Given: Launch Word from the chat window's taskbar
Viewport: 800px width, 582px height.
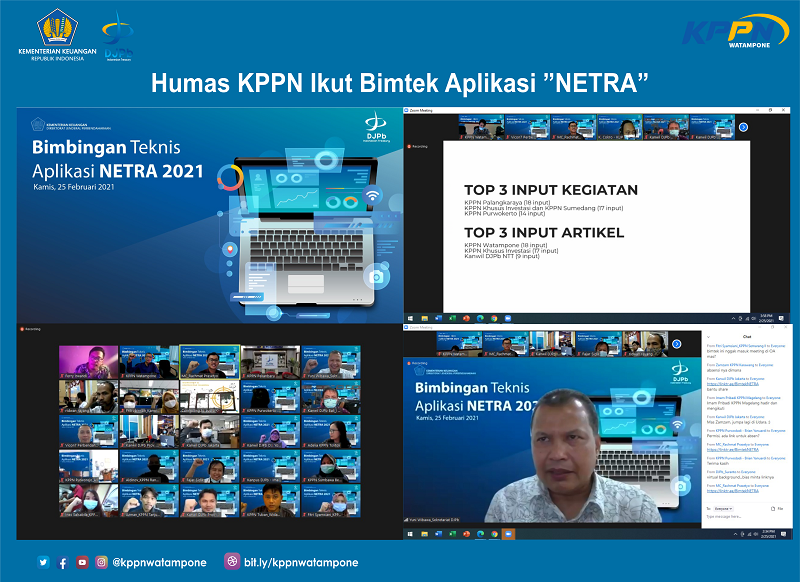Looking at the screenshot, I should coord(439,534).
